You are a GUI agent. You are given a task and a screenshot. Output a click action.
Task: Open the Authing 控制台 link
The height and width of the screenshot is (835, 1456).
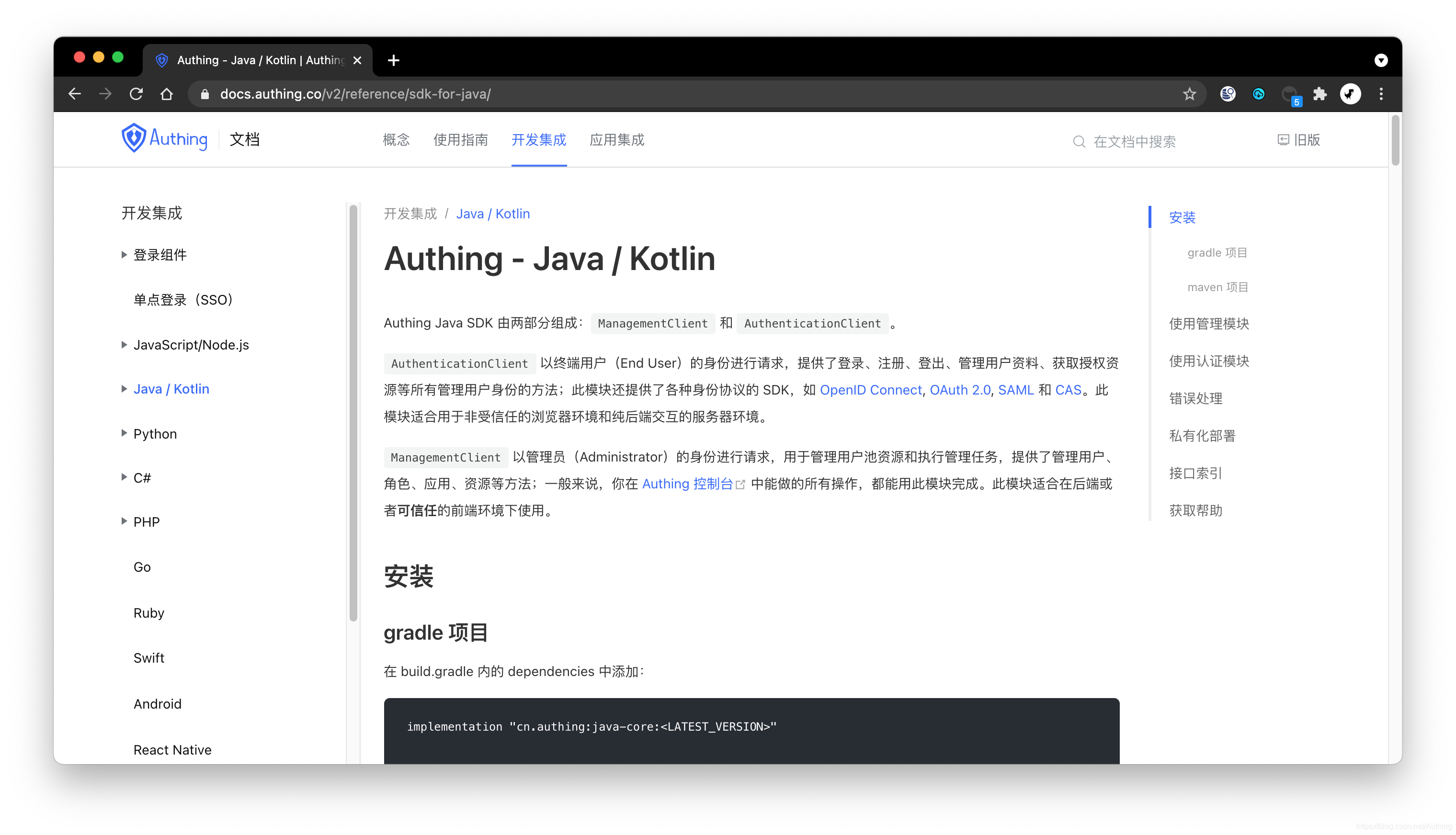point(687,484)
